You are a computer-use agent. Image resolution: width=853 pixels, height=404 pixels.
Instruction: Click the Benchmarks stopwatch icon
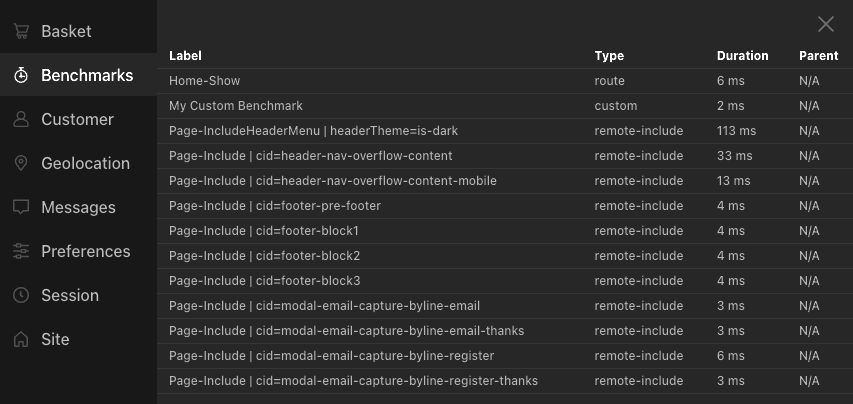point(20,75)
